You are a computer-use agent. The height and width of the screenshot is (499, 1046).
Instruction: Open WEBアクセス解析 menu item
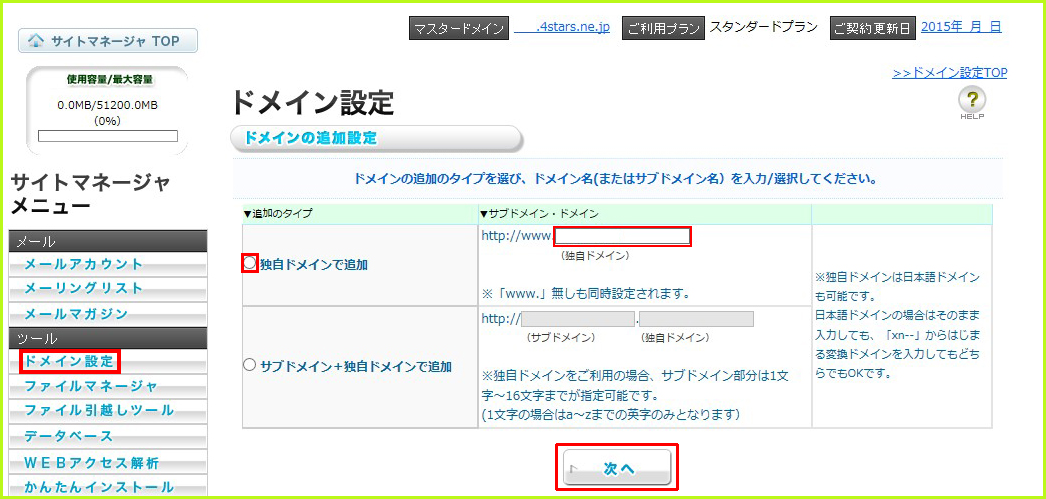(x=91, y=462)
